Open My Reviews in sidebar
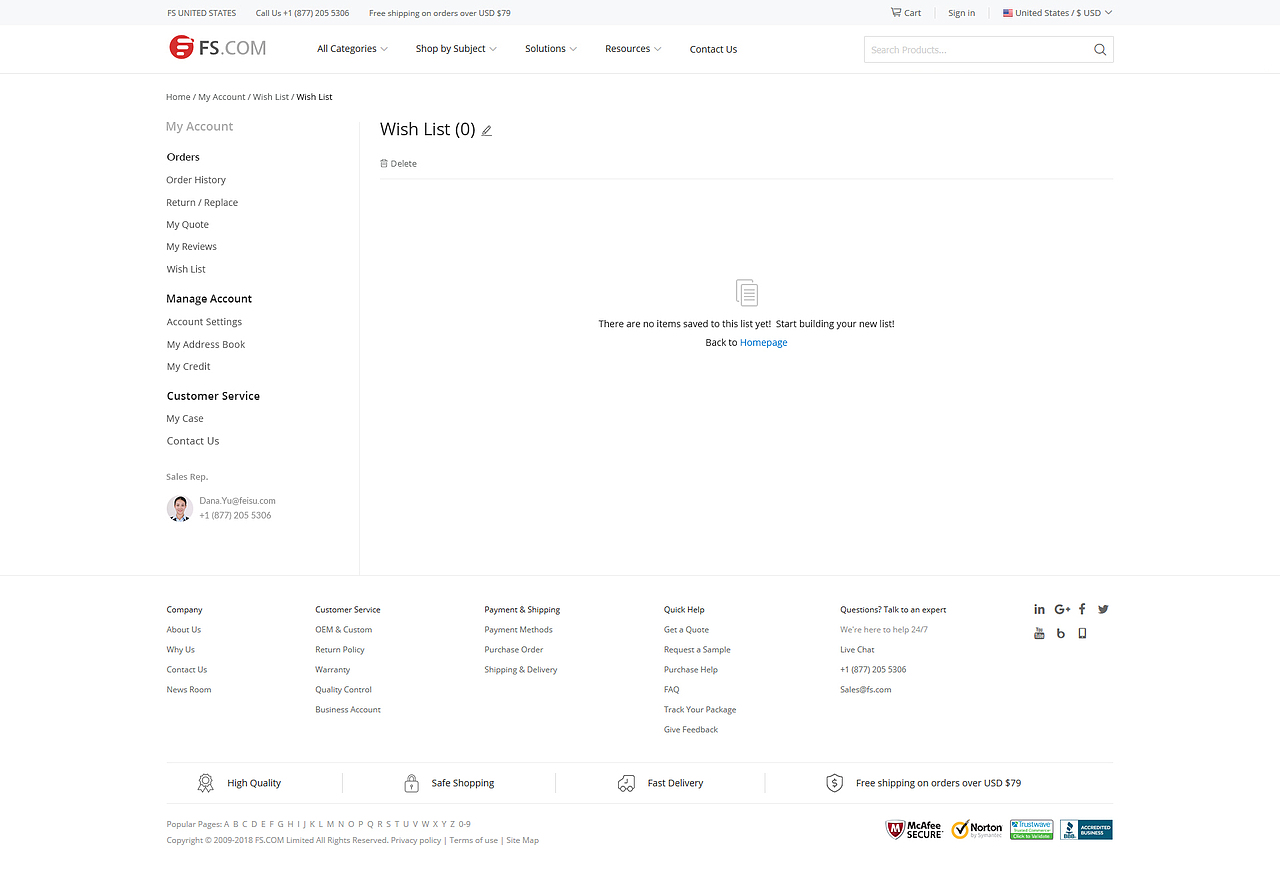Screen dimensions: 1280x873 tap(192, 247)
